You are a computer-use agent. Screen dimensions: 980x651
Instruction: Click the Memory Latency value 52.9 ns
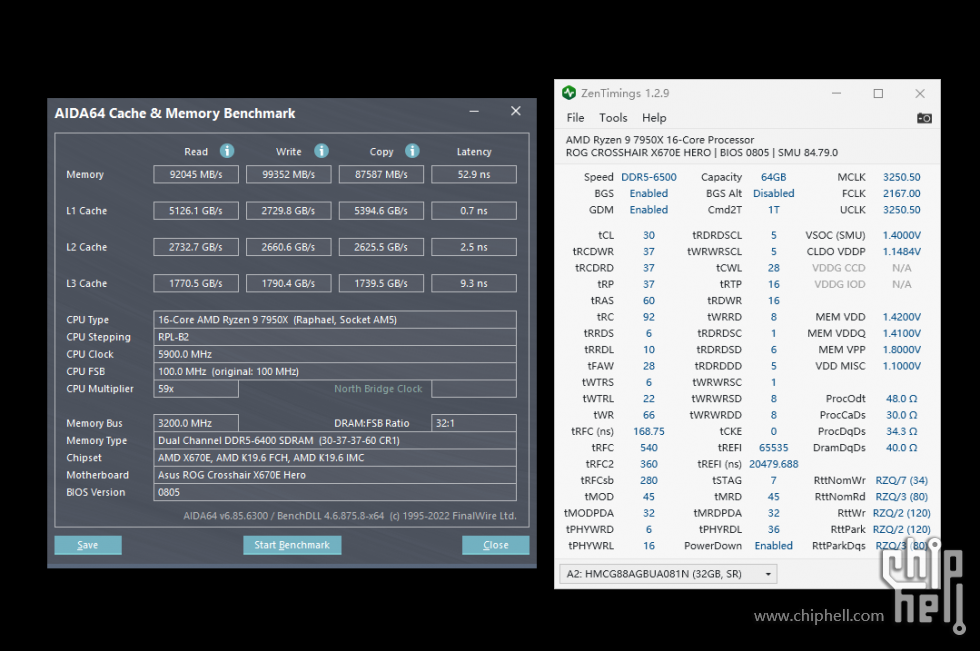click(x=474, y=174)
